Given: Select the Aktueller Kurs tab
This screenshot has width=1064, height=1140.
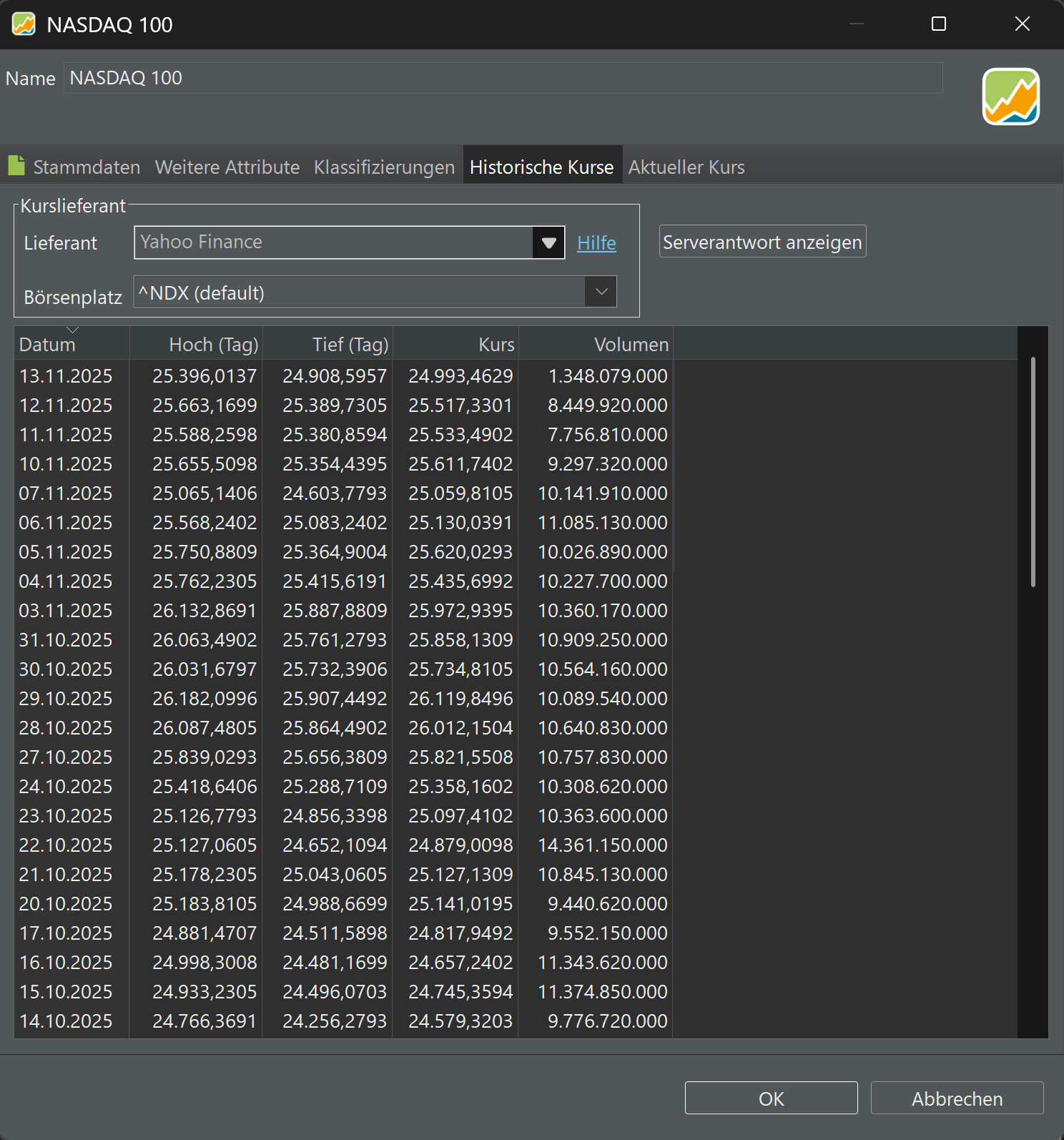Looking at the screenshot, I should click(686, 167).
